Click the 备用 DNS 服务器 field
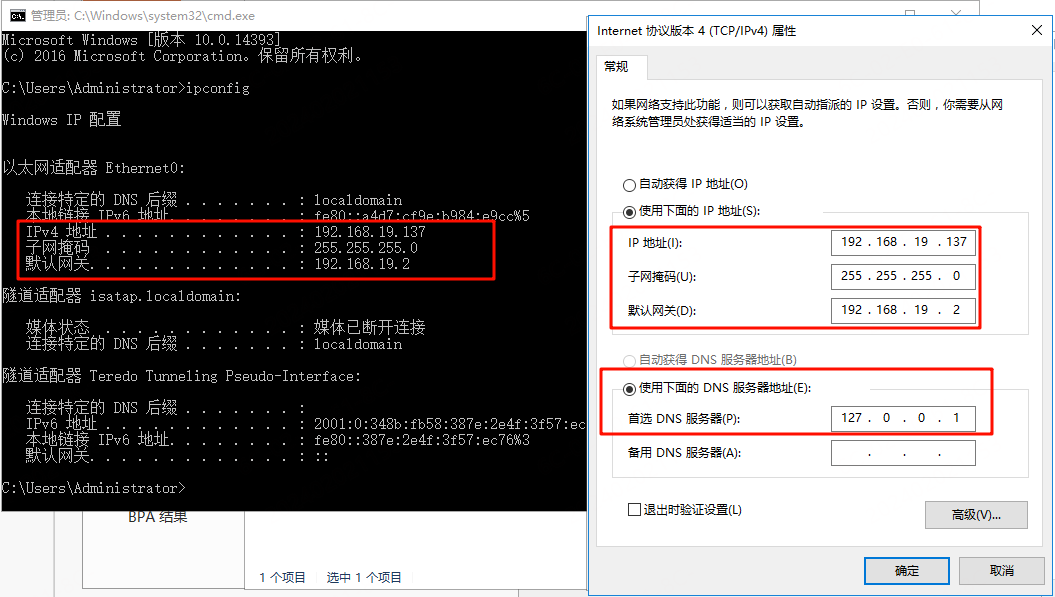Screen dimensions: 1055x597 click(903, 453)
